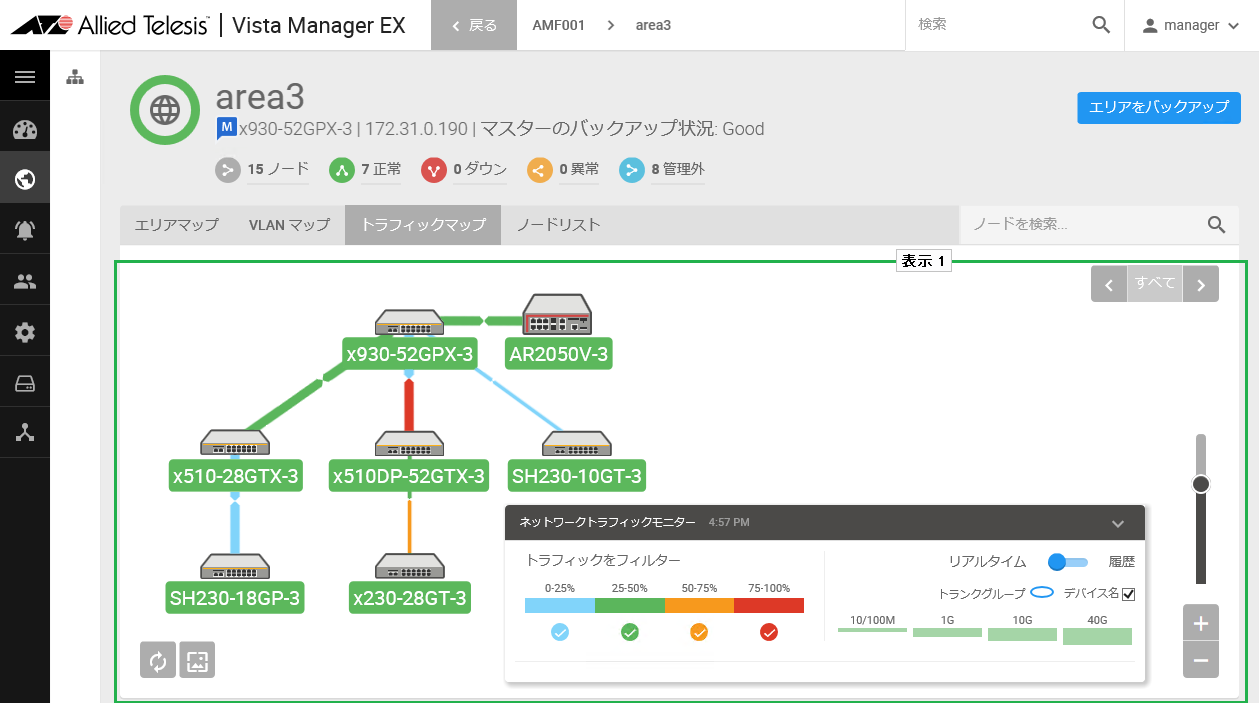Click the すべて view button

click(1155, 284)
